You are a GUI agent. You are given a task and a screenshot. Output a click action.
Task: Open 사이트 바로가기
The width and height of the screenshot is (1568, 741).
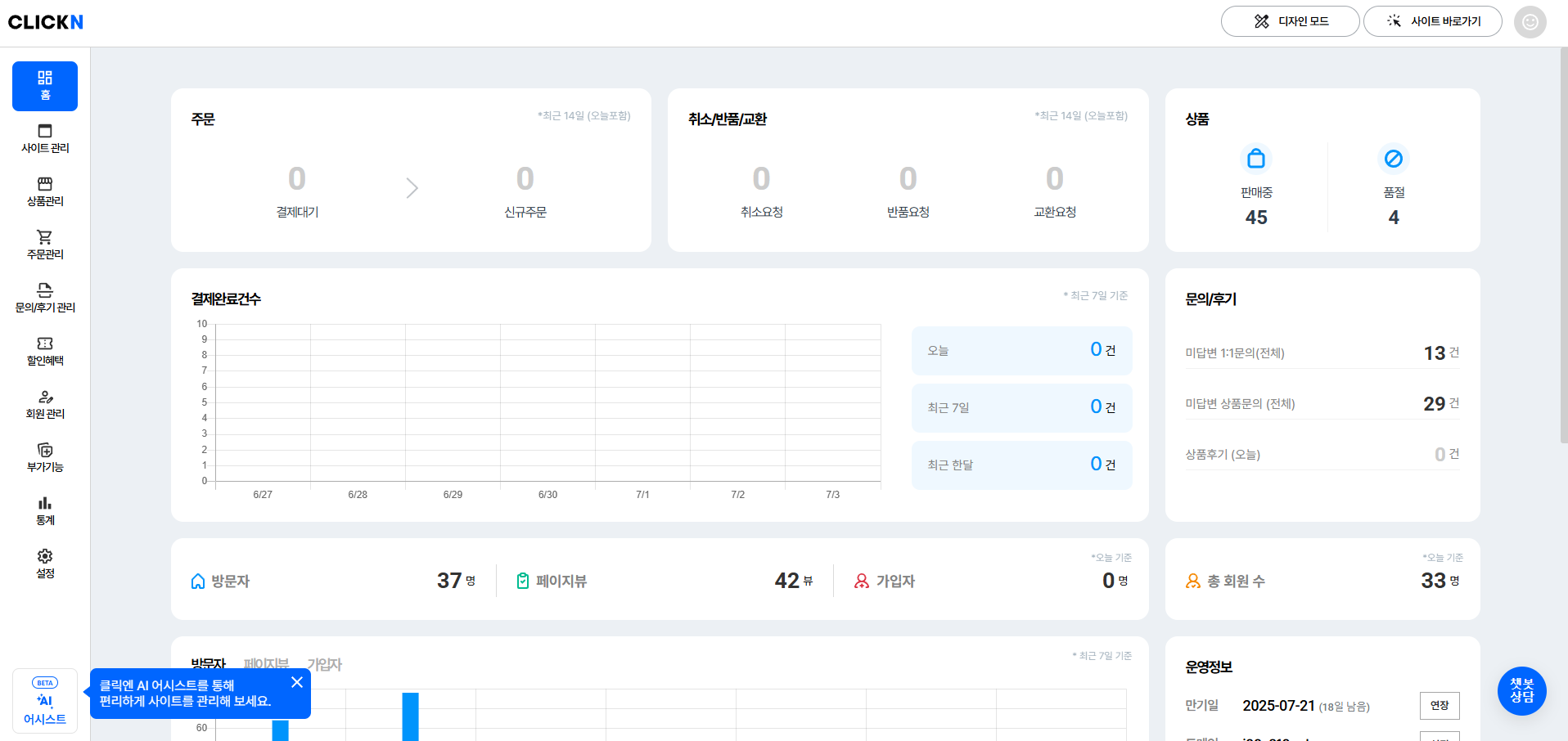[1433, 21]
